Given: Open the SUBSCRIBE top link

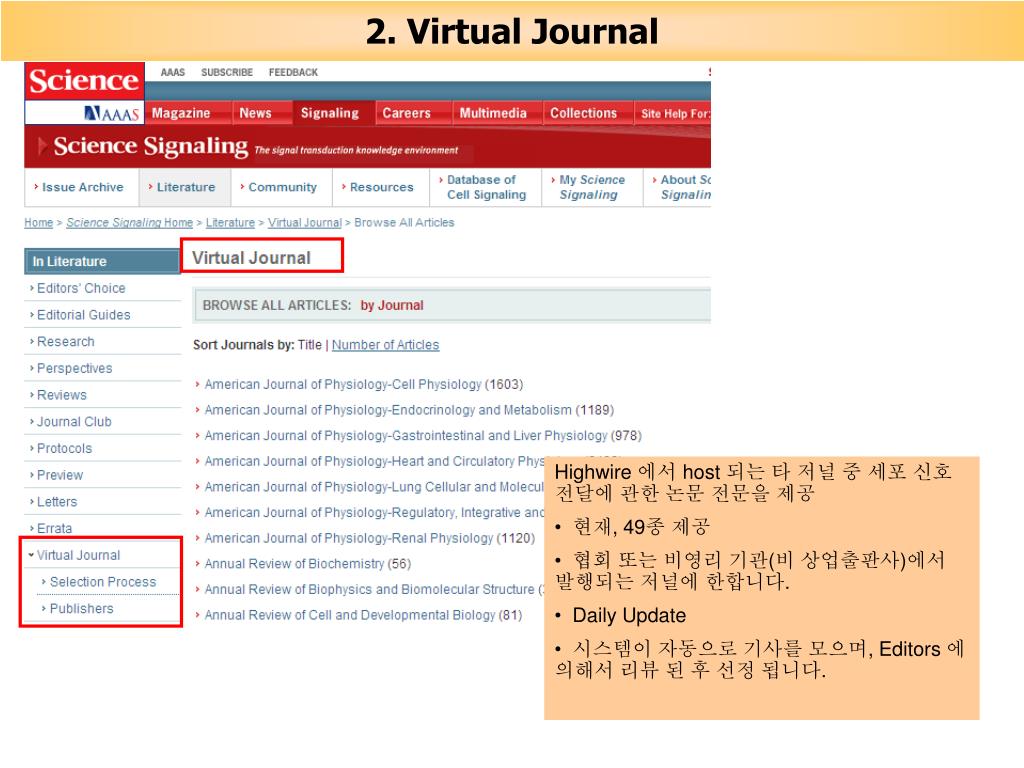Looking at the screenshot, I should [x=227, y=72].
